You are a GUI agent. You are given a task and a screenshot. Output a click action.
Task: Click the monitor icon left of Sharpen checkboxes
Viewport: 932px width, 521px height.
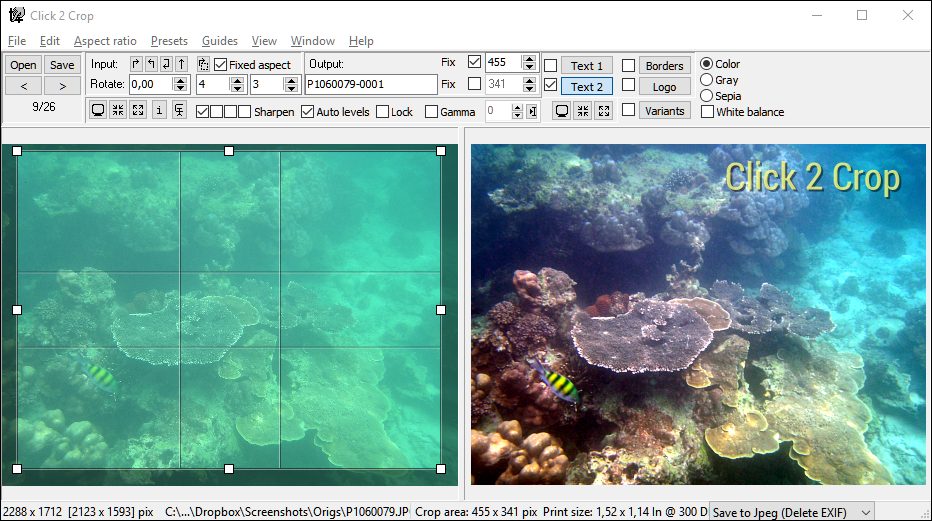point(98,110)
